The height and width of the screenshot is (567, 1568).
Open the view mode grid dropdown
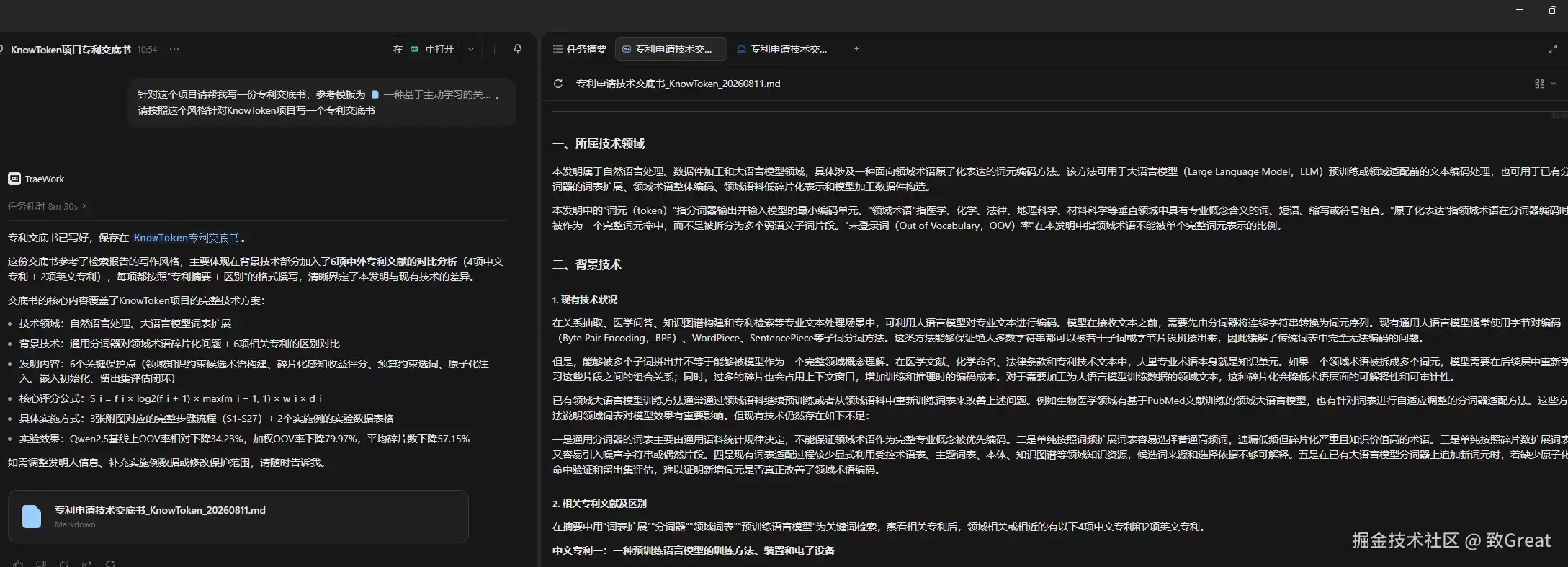click(1545, 84)
